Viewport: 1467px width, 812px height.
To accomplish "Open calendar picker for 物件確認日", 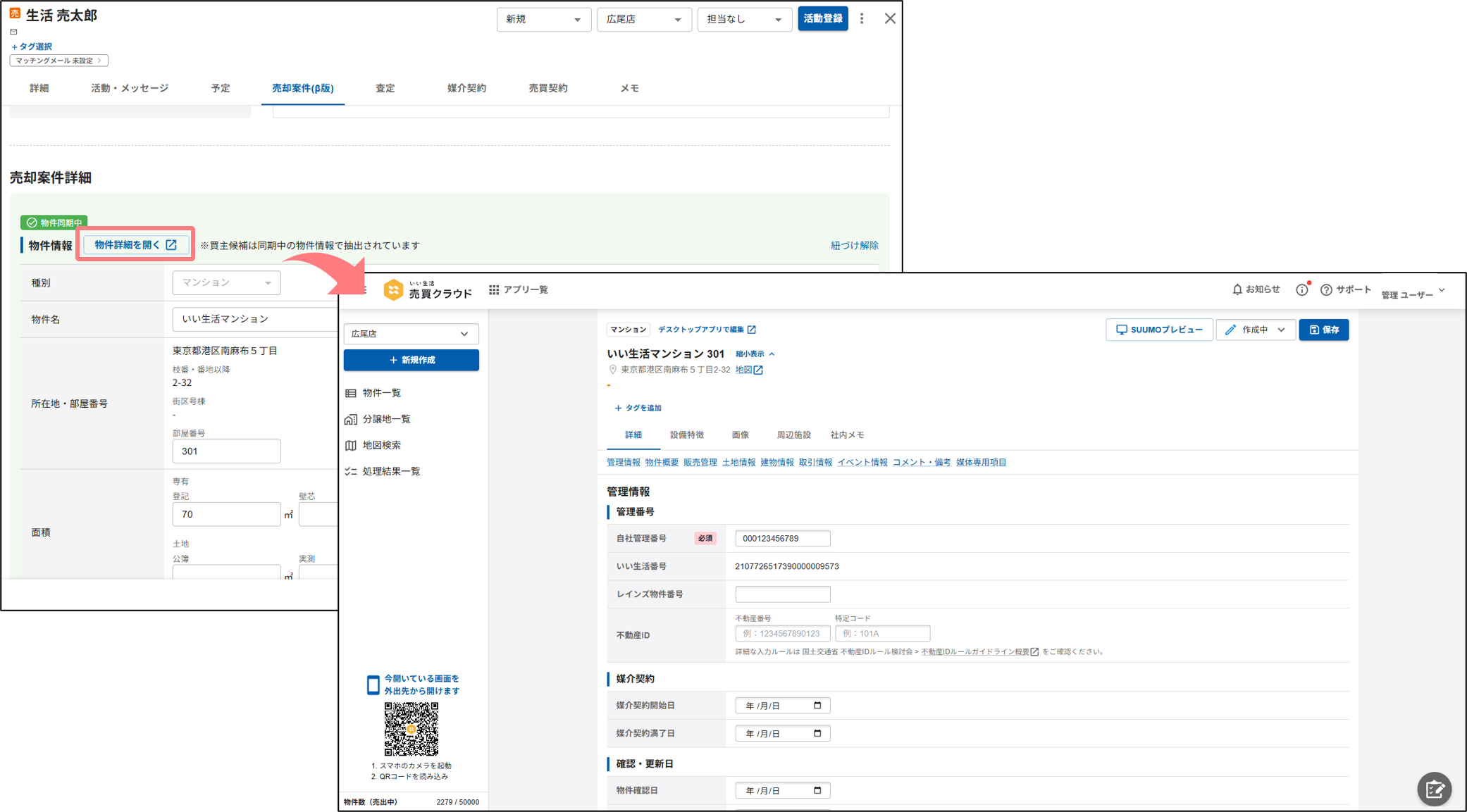I will tap(817, 791).
